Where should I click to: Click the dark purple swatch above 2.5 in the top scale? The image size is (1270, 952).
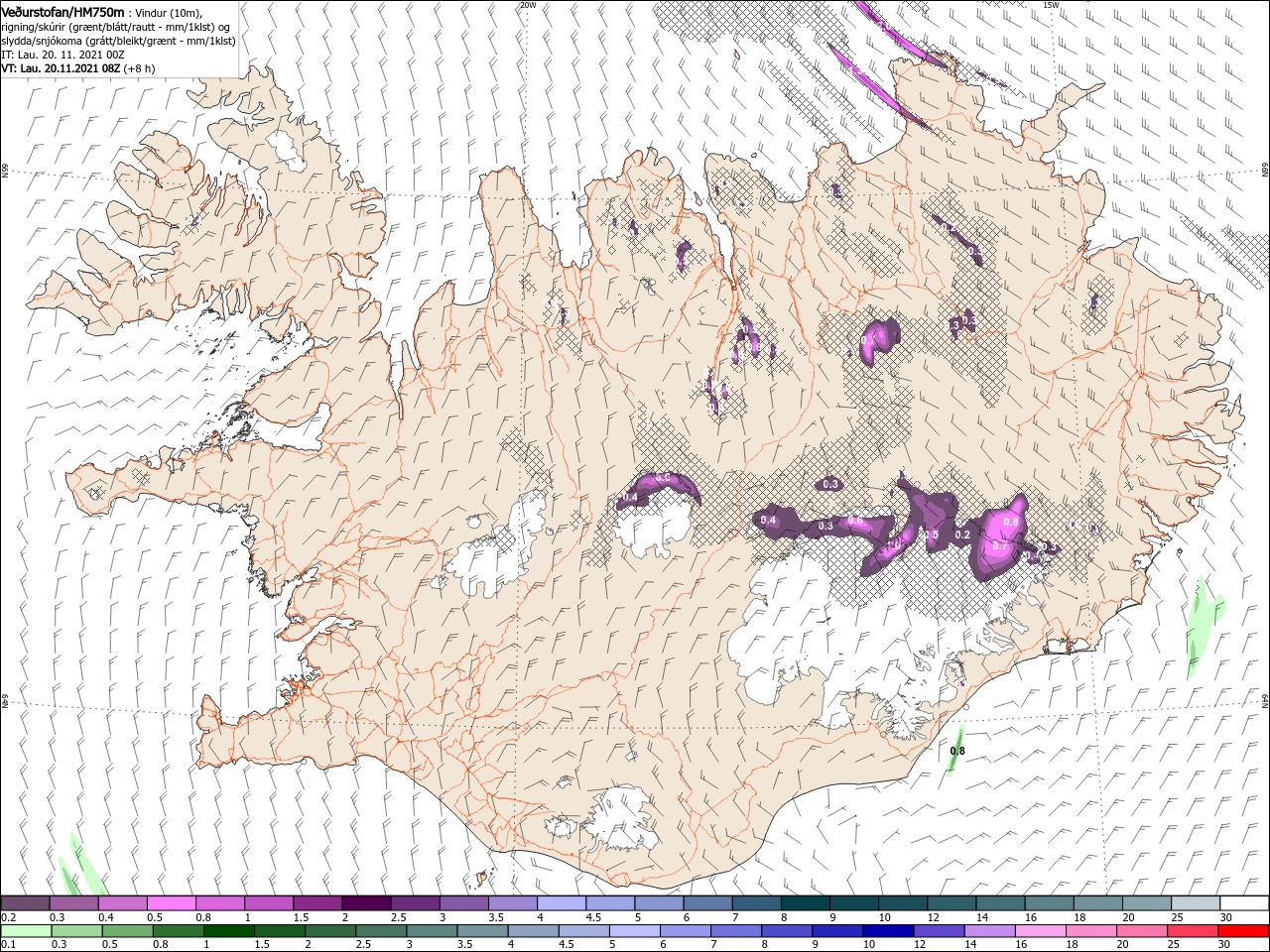pyautogui.click(x=415, y=902)
